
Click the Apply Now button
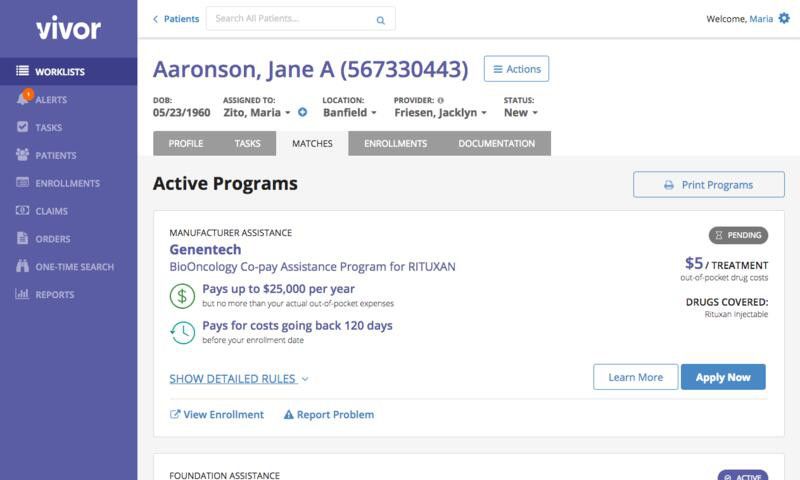pyautogui.click(x=723, y=377)
